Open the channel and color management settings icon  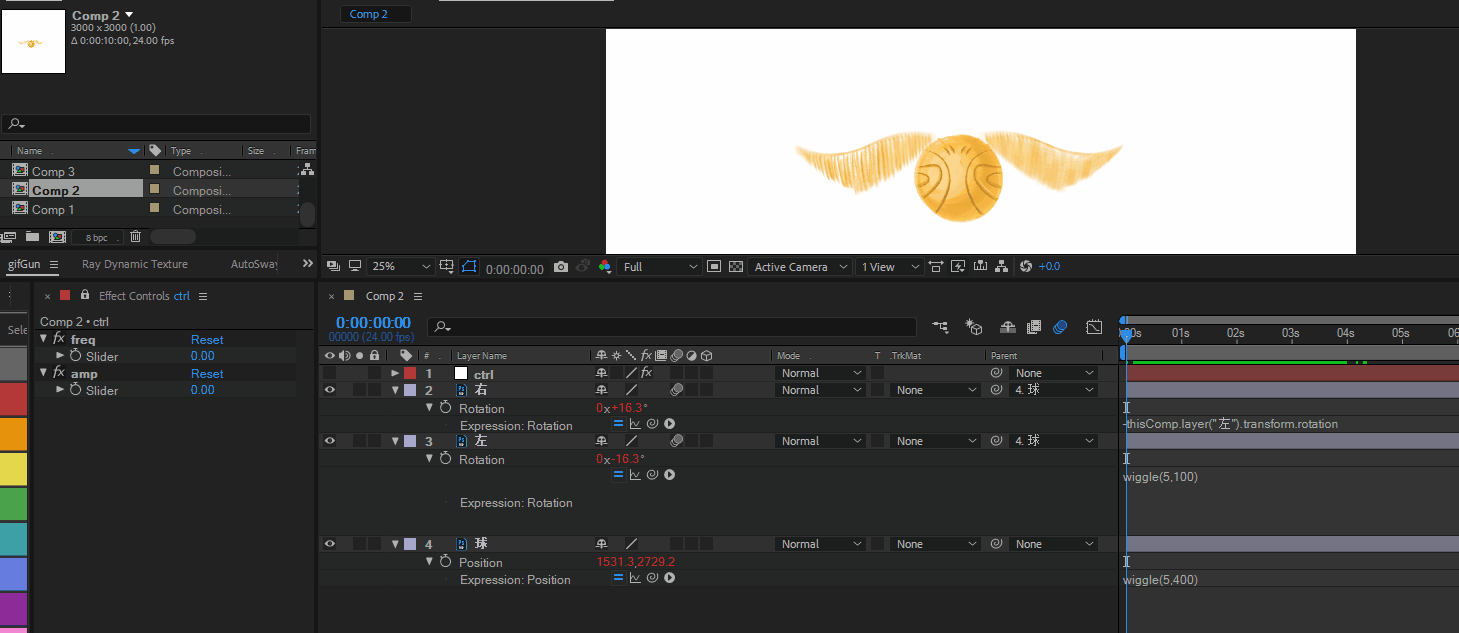pos(604,267)
